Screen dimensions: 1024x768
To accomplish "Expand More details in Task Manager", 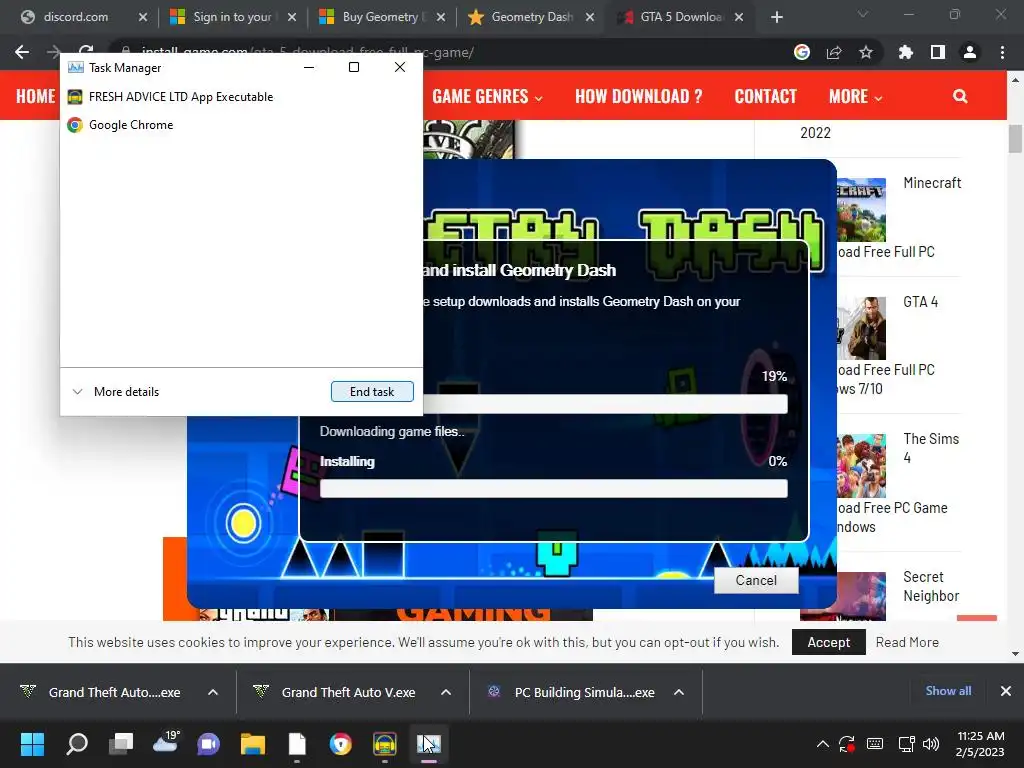I will click(x=116, y=392).
